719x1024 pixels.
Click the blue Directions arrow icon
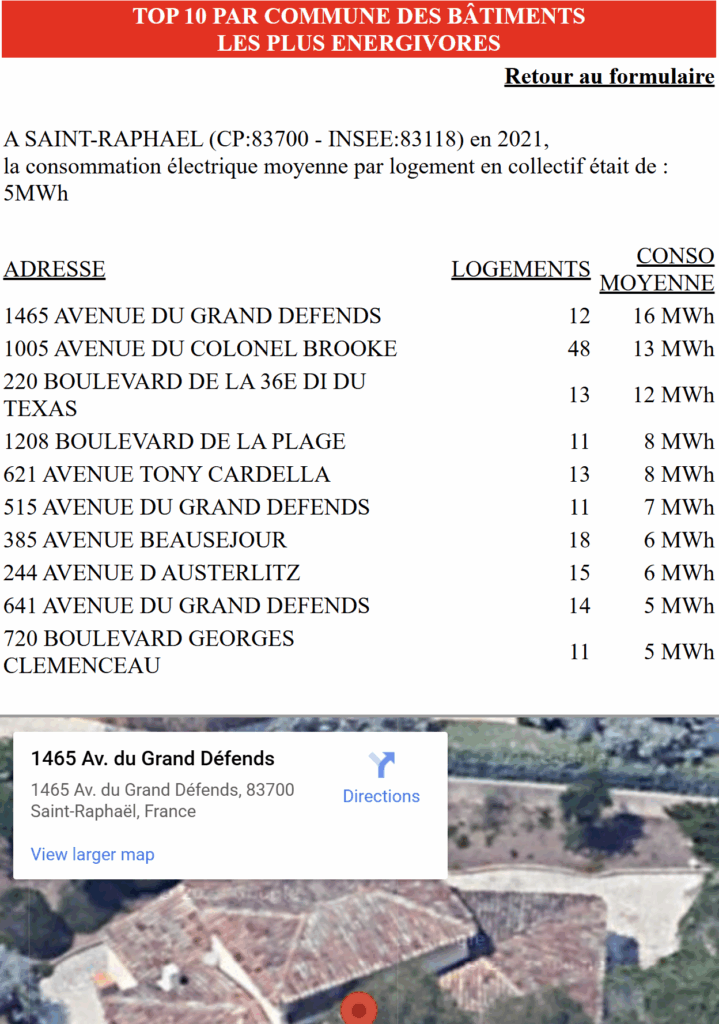[381, 765]
